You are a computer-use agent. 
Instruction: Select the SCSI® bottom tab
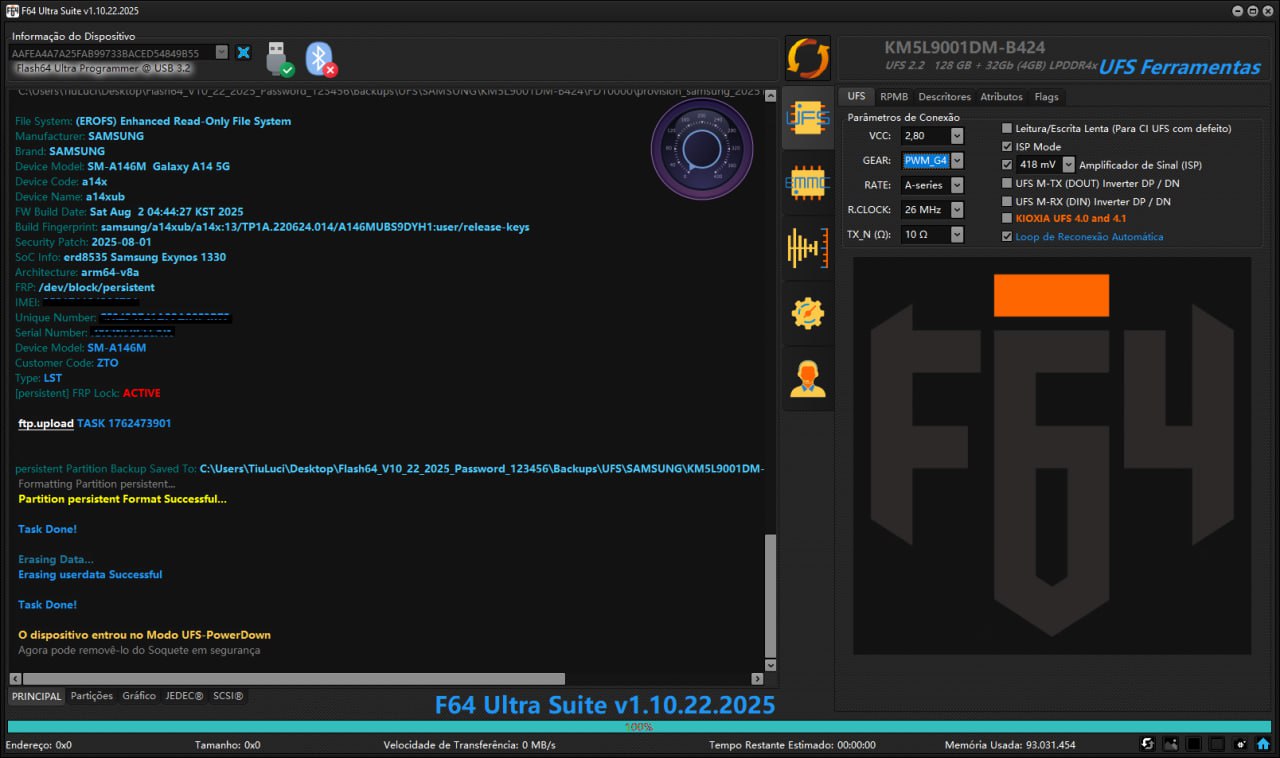coord(228,696)
